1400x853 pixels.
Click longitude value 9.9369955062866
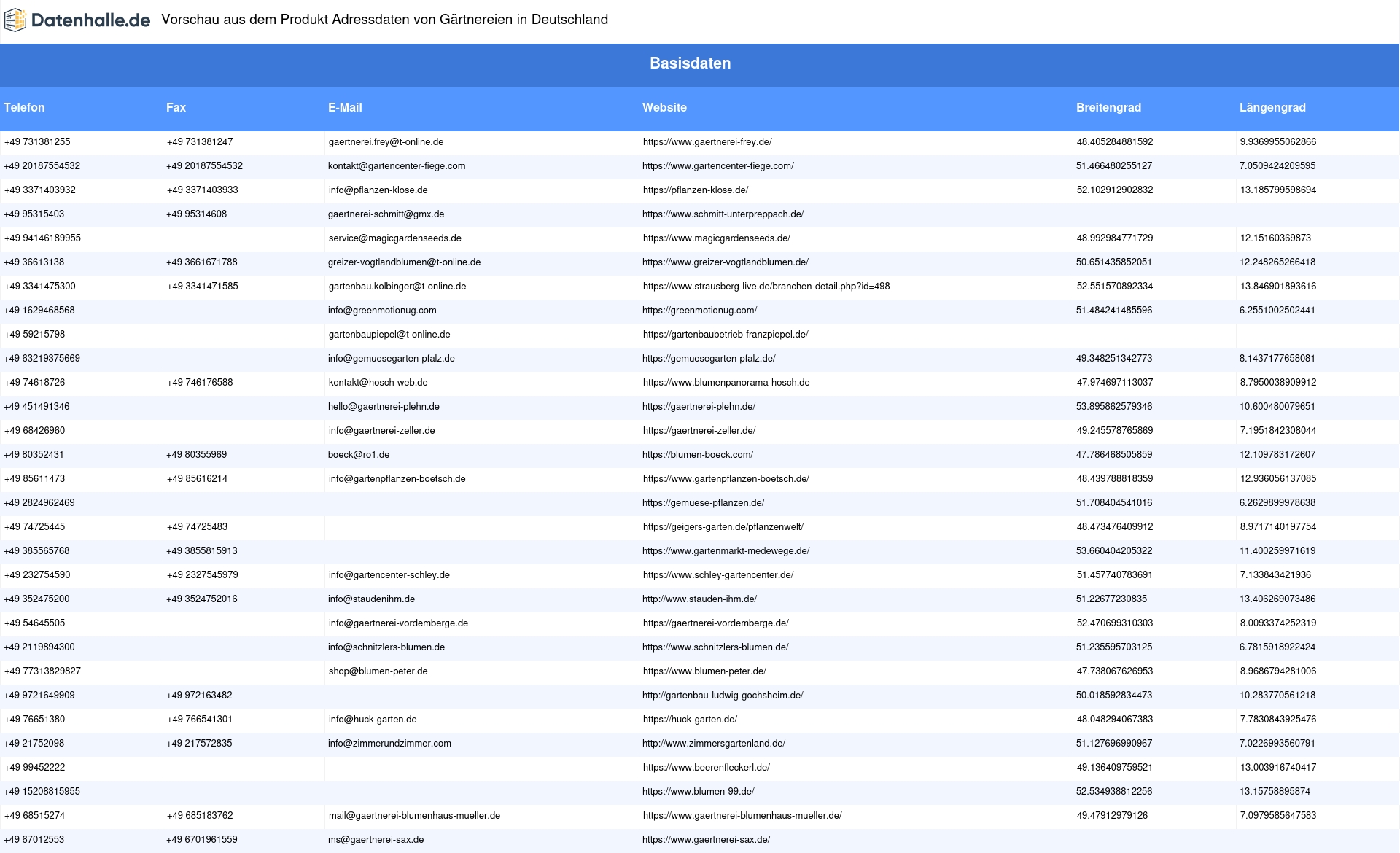pos(1278,142)
